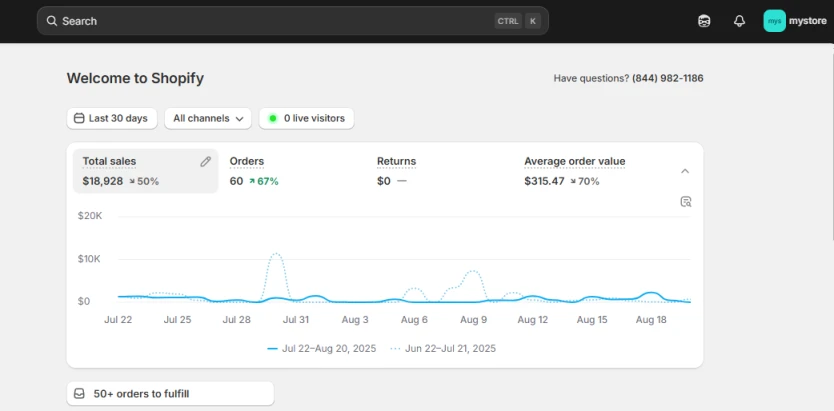Collapse the metrics chart with chevron
Viewport: 834px width, 411px height.
click(x=685, y=171)
